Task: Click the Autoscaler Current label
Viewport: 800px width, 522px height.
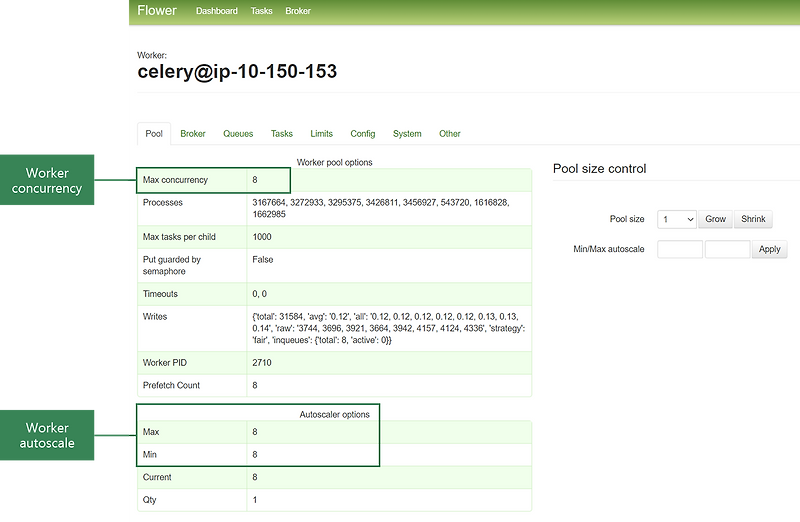Action: click(157, 477)
